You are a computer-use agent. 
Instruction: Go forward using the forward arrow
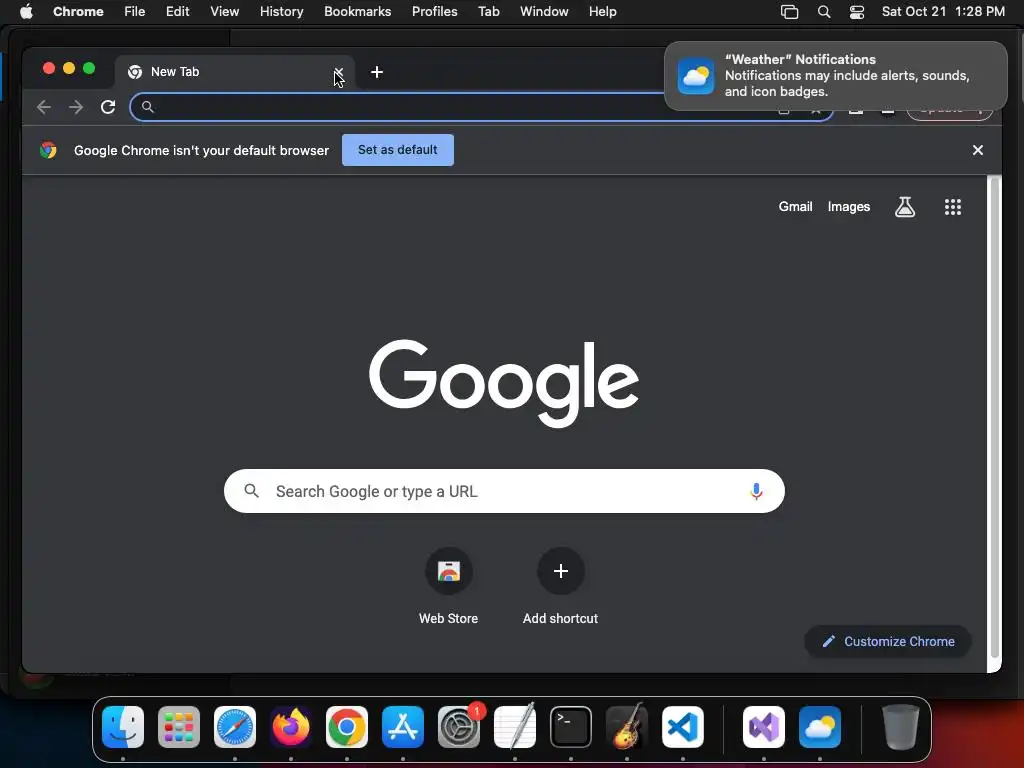click(76, 106)
